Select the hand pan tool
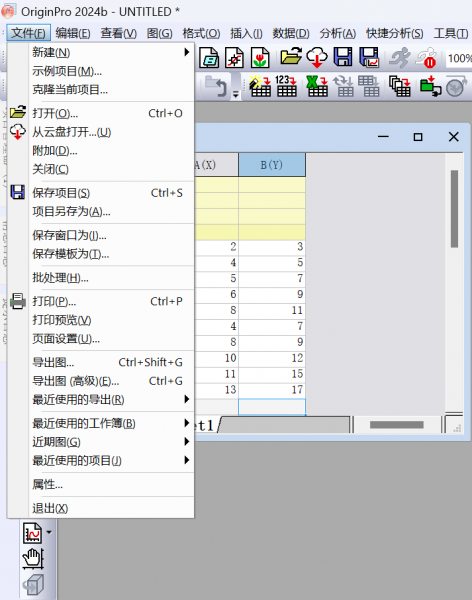This screenshot has width=472, height=600. point(33,559)
